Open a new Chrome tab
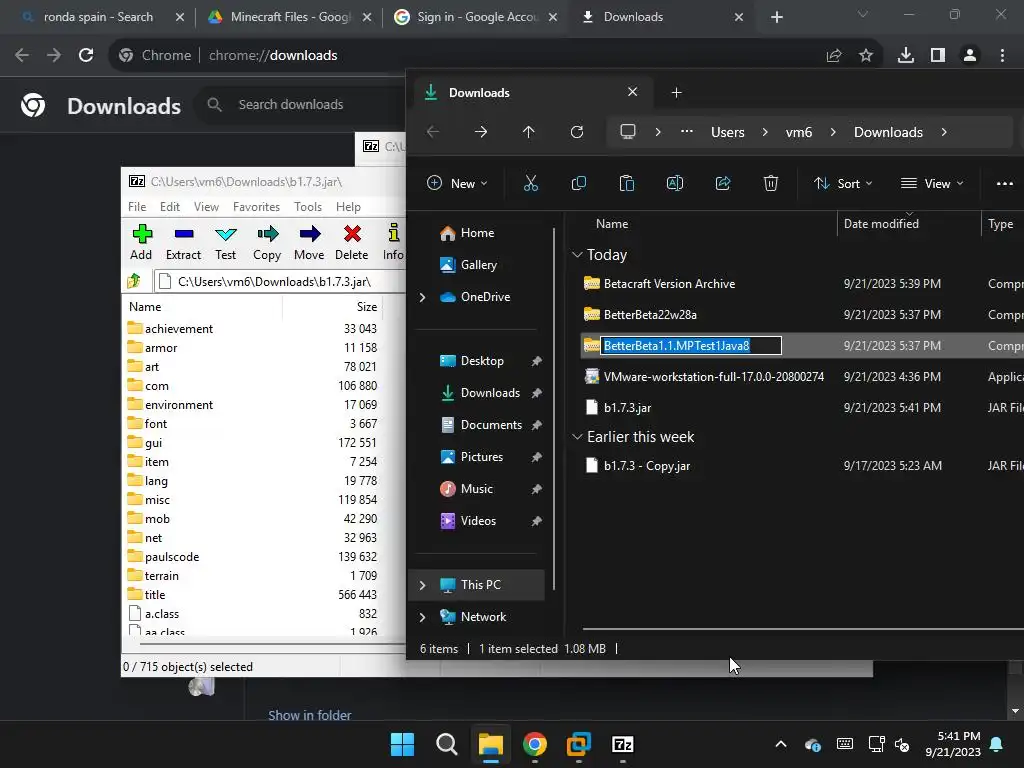Image resolution: width=1024 pixels, height=768 pixels. 776,17
